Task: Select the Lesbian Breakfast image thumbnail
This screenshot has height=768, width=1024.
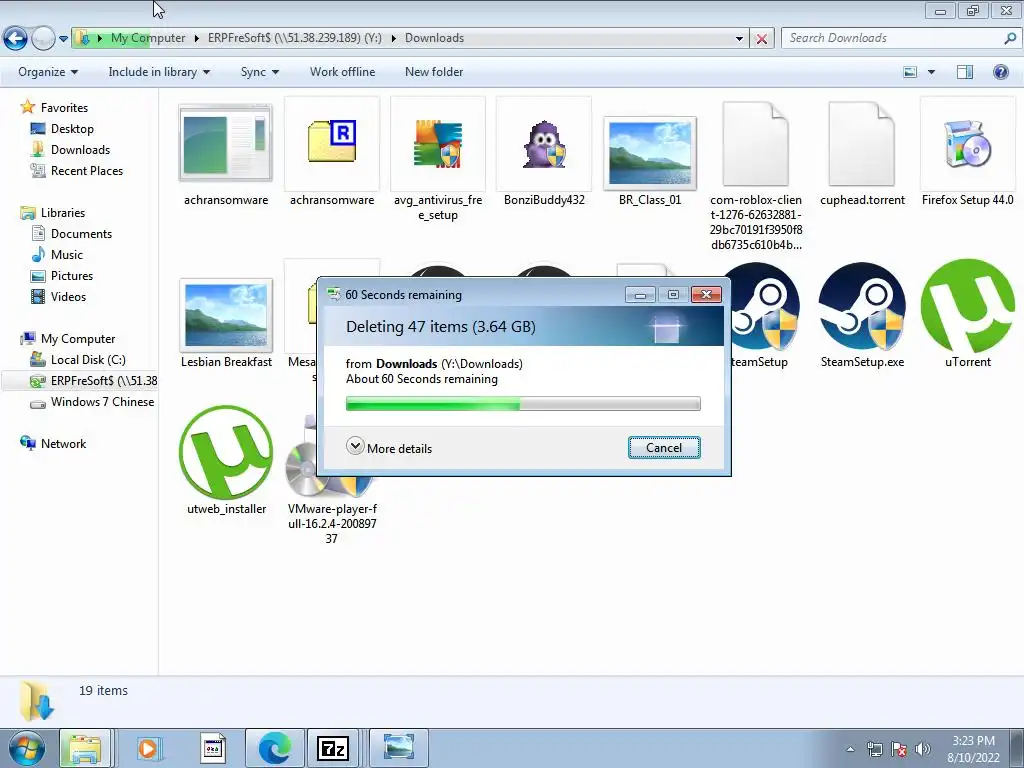Action: pos(226,315)
